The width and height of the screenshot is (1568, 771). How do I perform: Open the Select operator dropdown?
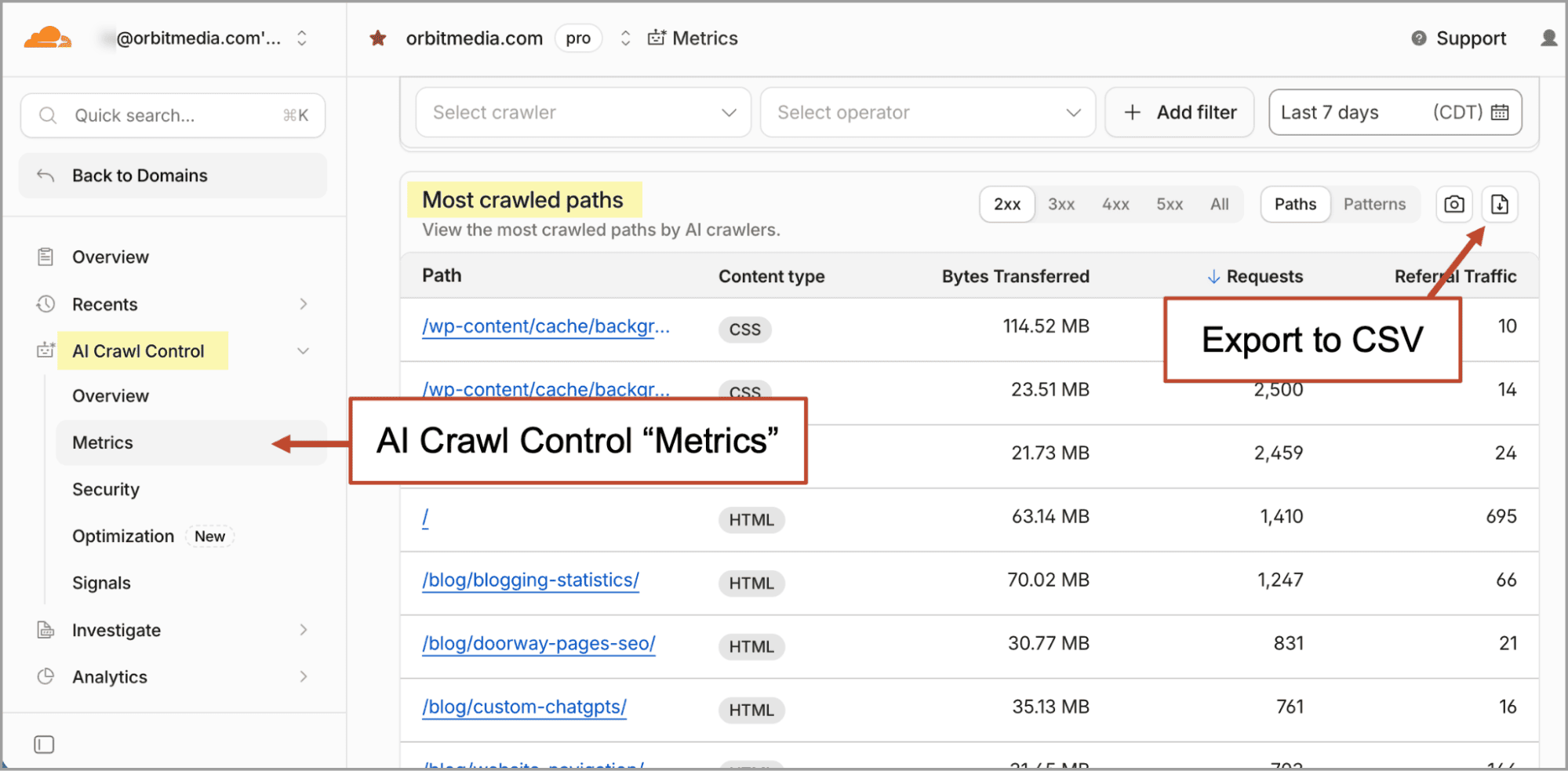click(x=928, y=112)
